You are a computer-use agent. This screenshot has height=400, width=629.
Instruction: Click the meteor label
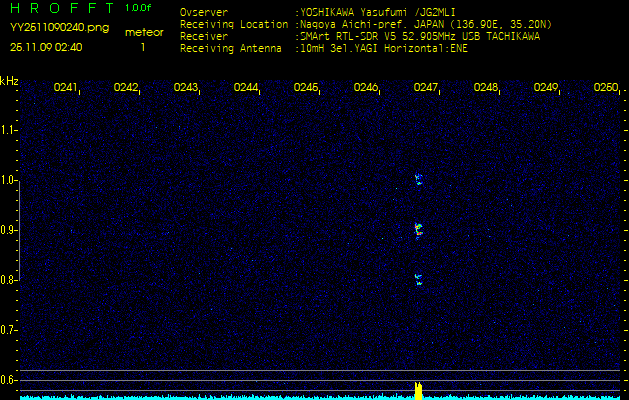pos(144,32)
